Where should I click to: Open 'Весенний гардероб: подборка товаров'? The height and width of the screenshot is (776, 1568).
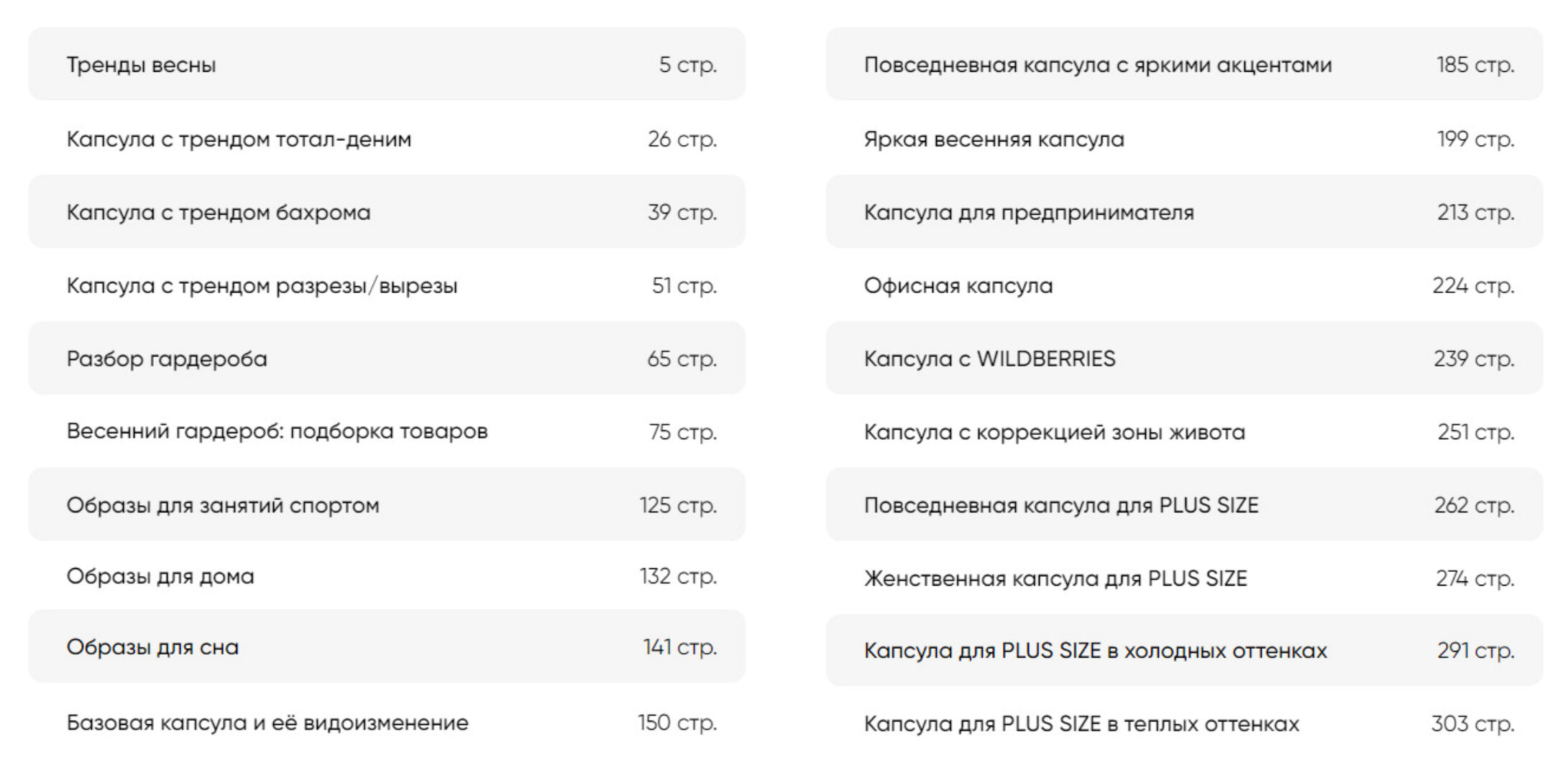coord(277,431)
